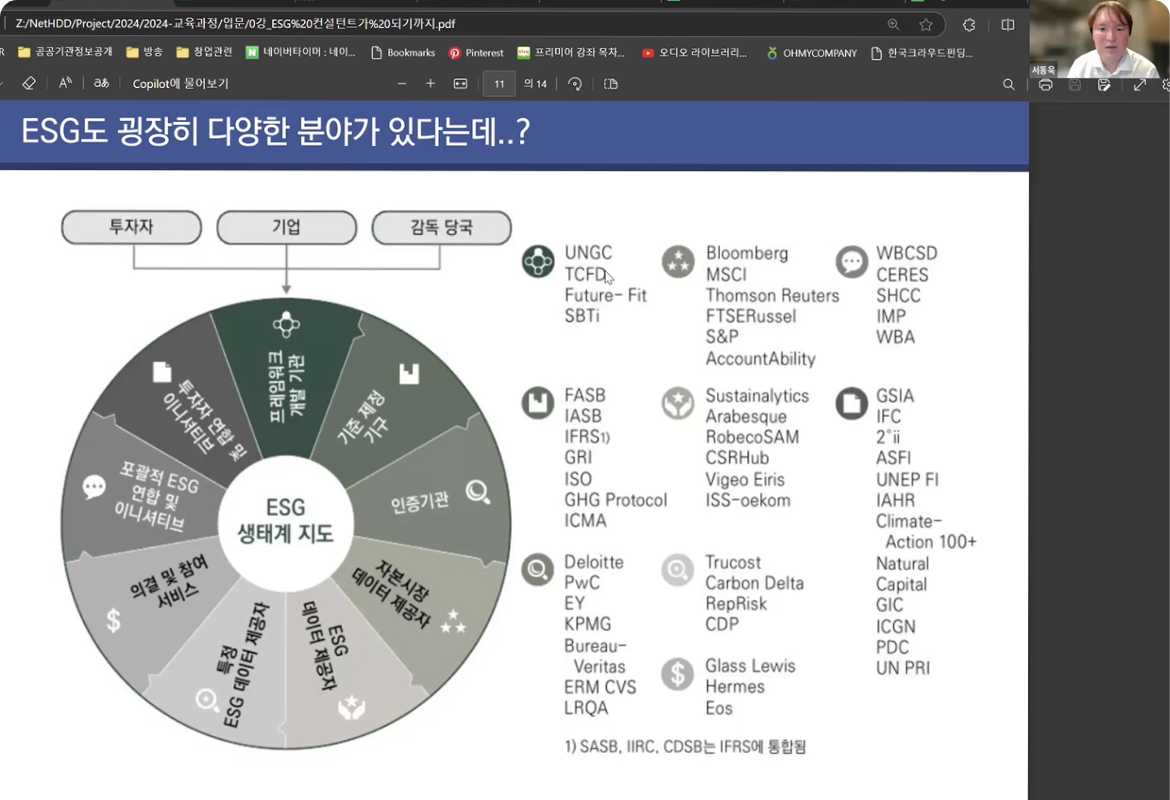Open the 네이버타이머 bookmark

[x=301, y=52]
